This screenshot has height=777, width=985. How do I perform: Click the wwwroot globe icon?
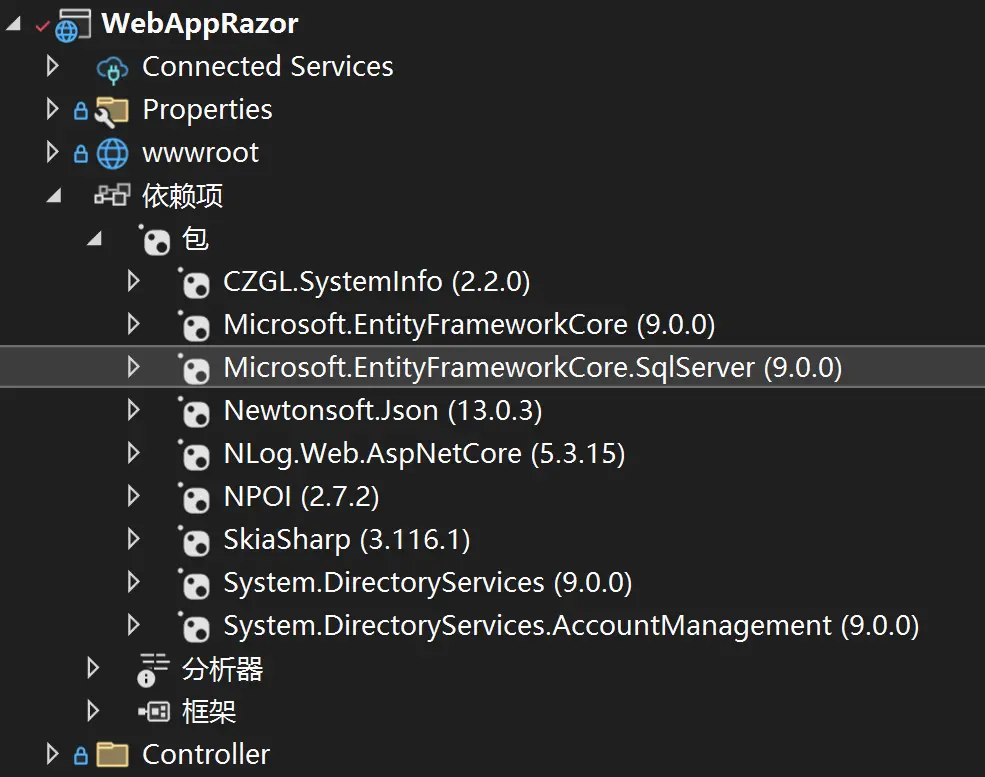click(x=112, y=154)
